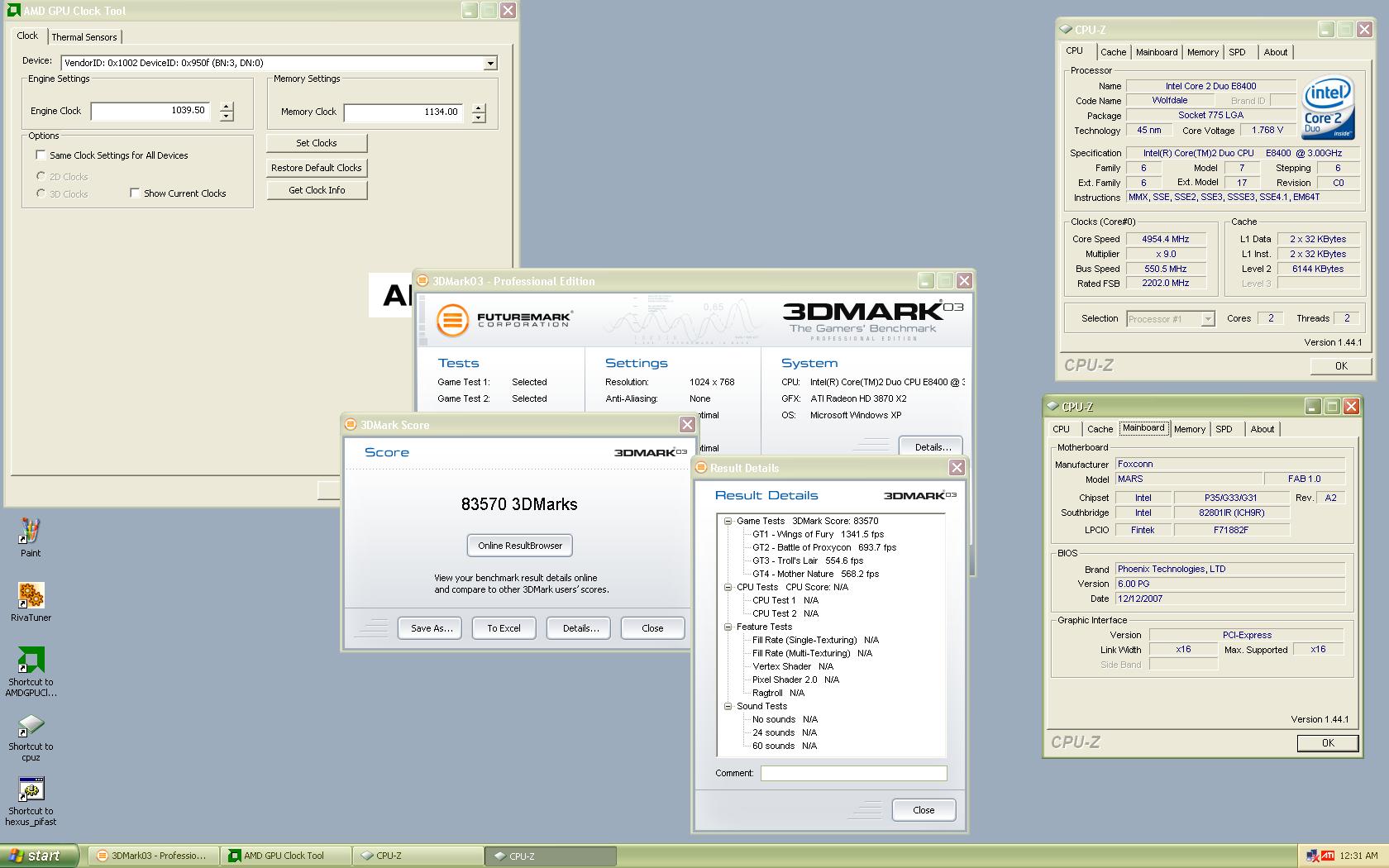Minimize the AMD GPU Clock Tool window
This screenshot has width=1389, height=868.
470,10
